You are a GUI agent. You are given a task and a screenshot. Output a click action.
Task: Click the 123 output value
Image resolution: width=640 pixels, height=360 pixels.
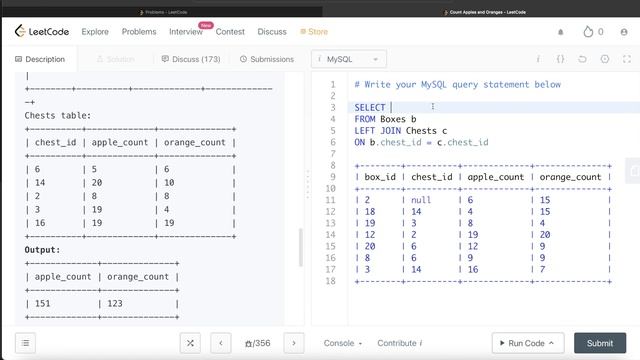115,304
